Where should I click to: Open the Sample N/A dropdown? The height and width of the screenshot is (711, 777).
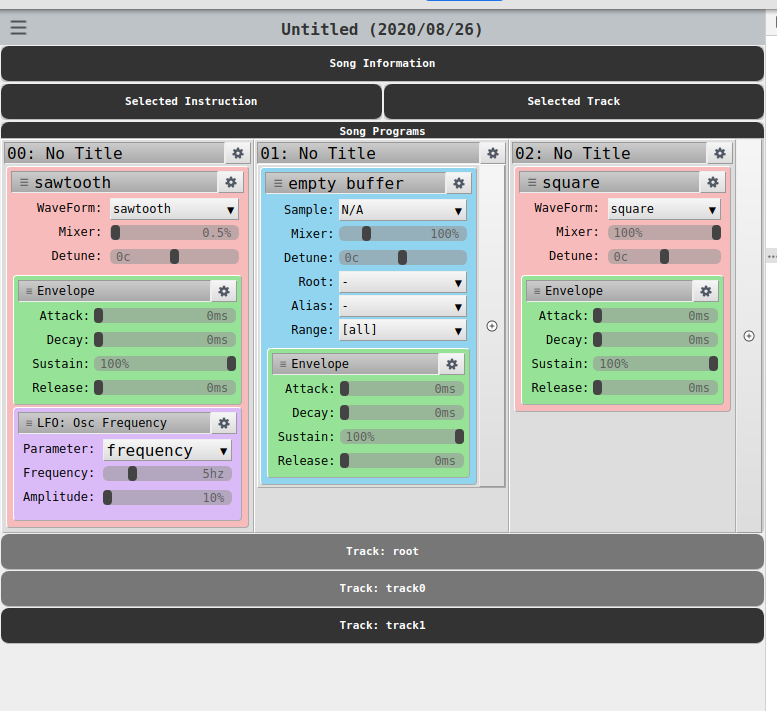click(402, 210)
